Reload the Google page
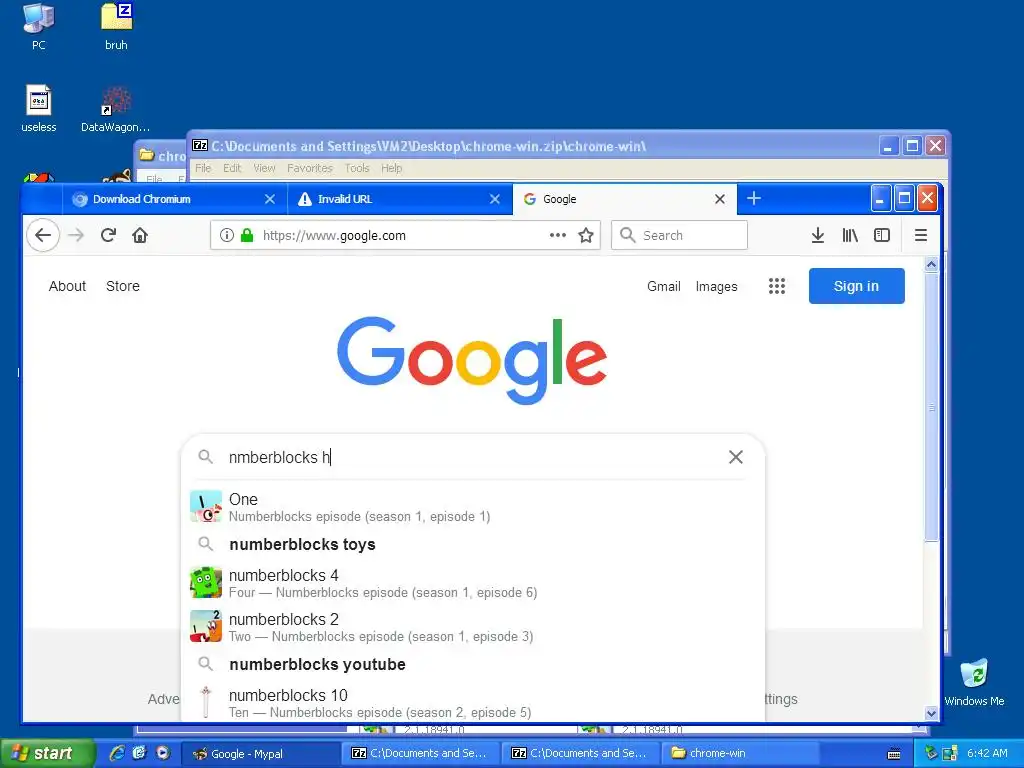The width and height of the screenshot is (1024, 768). 108,235
